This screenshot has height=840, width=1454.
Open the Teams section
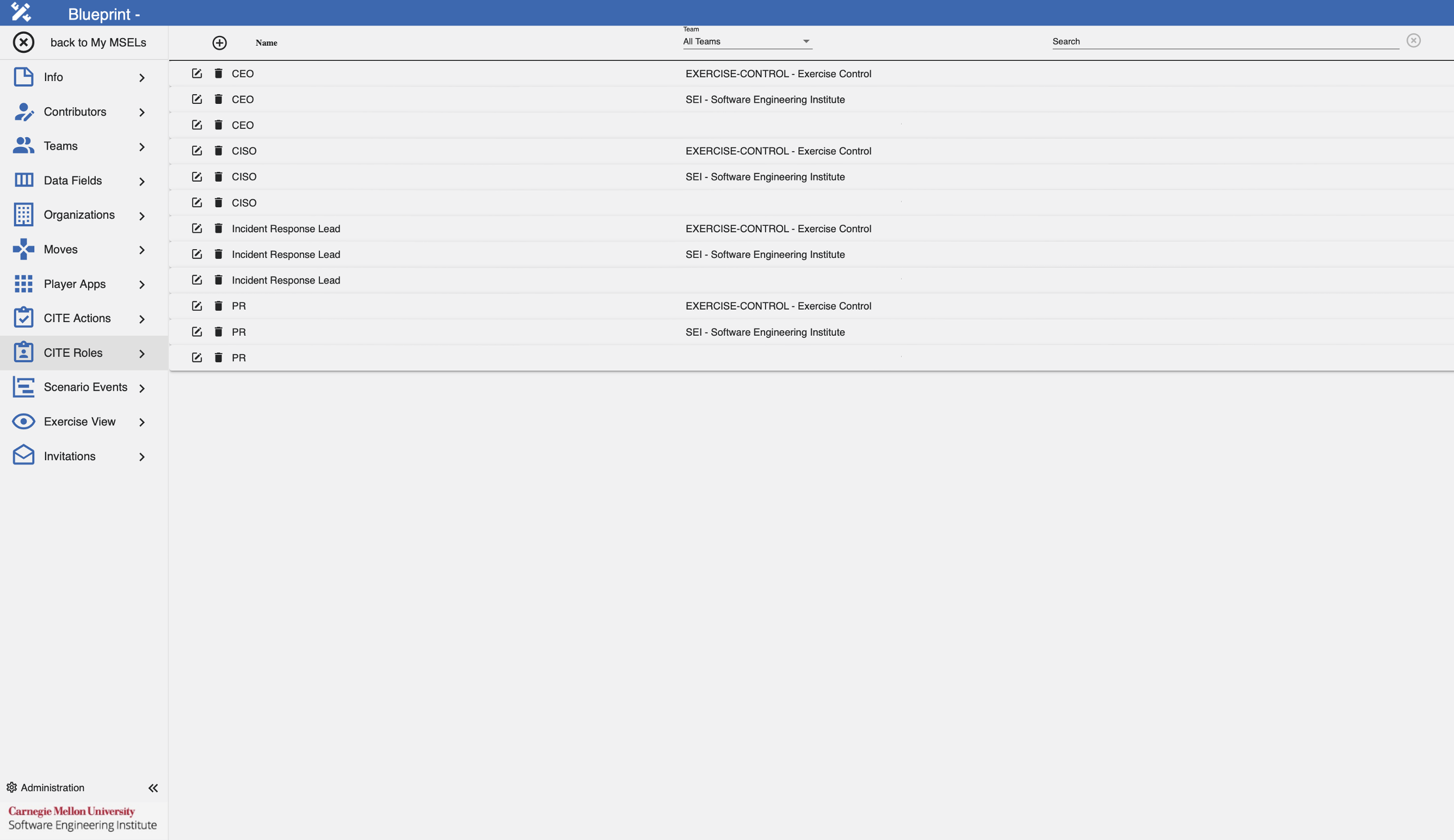point(60,146)
